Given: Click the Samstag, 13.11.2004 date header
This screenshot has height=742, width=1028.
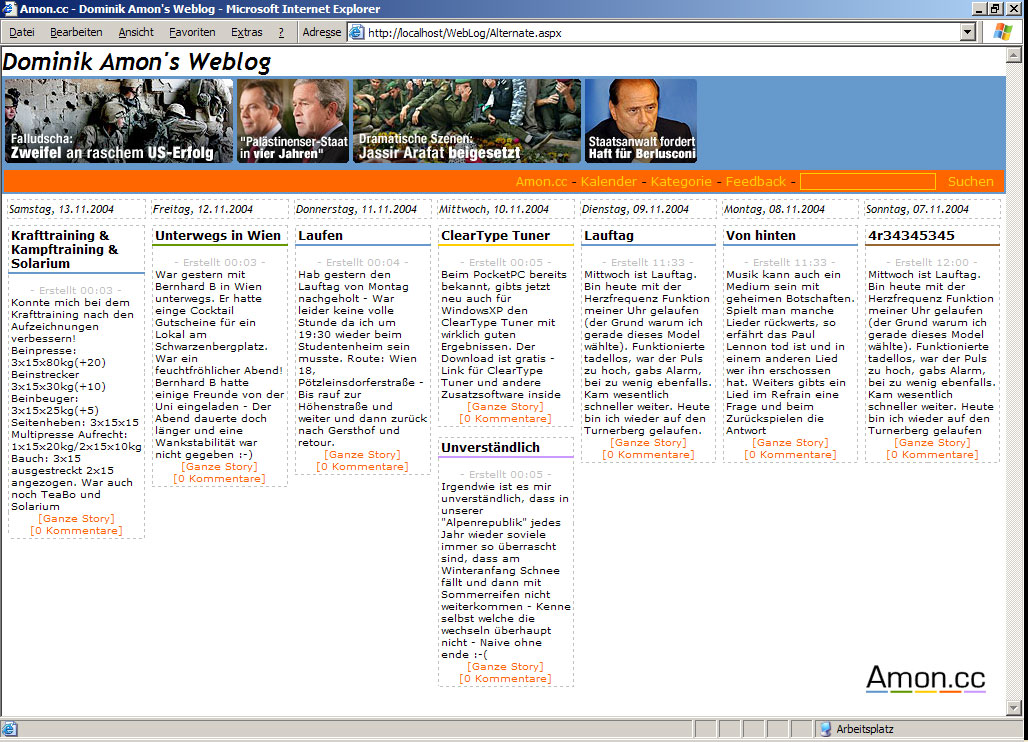Looking at the screenshot, I should 61,209.
